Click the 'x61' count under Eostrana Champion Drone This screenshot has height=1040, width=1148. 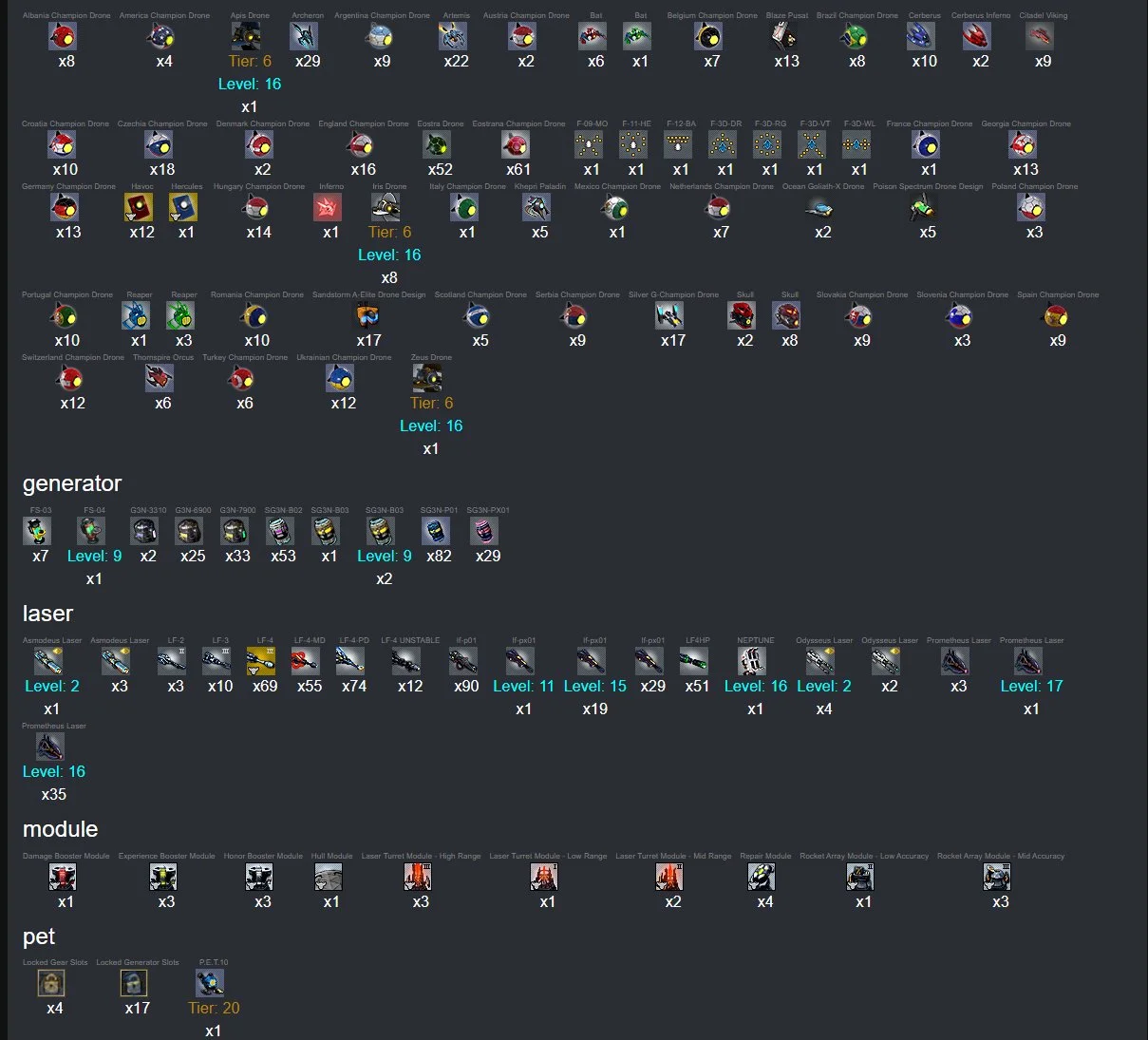point(518,170)
